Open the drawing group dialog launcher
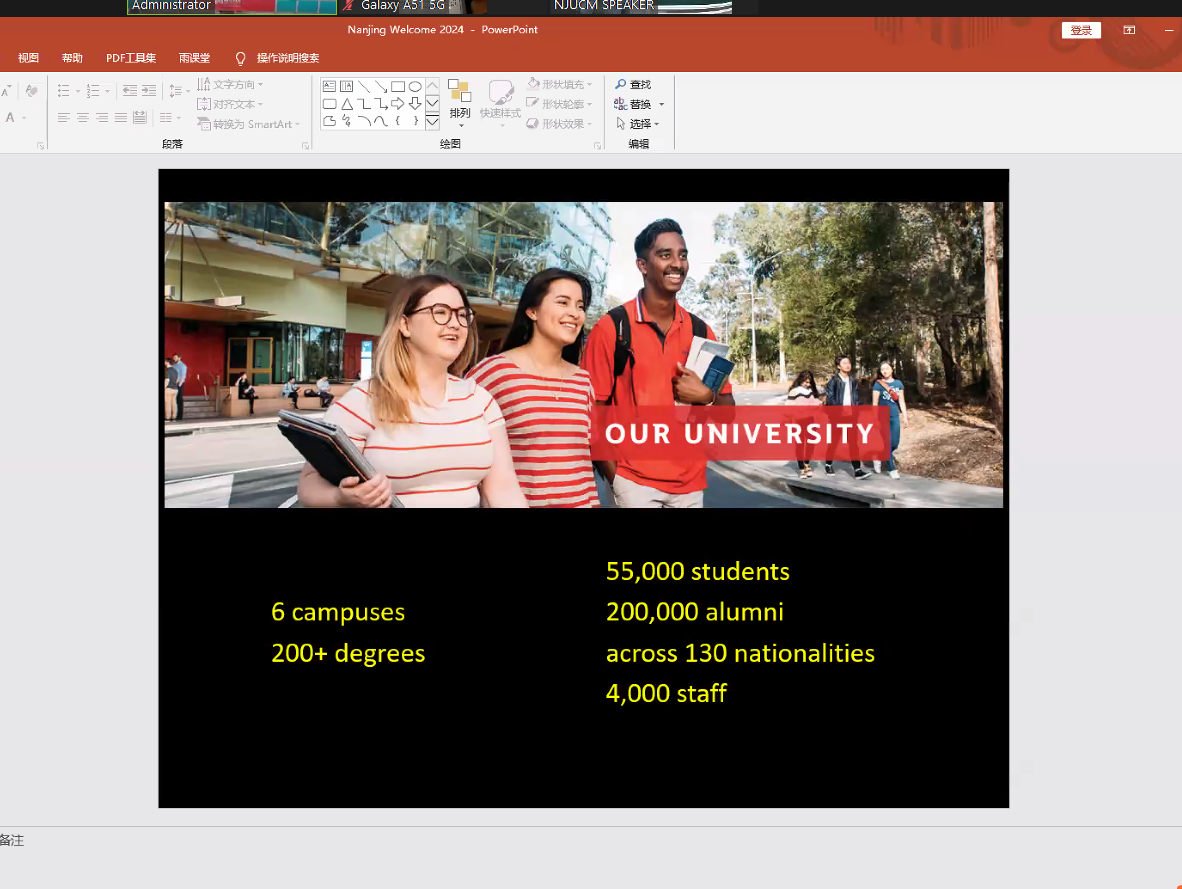The width and height of the screenshot is (1182, 889). tap(597, 146)
